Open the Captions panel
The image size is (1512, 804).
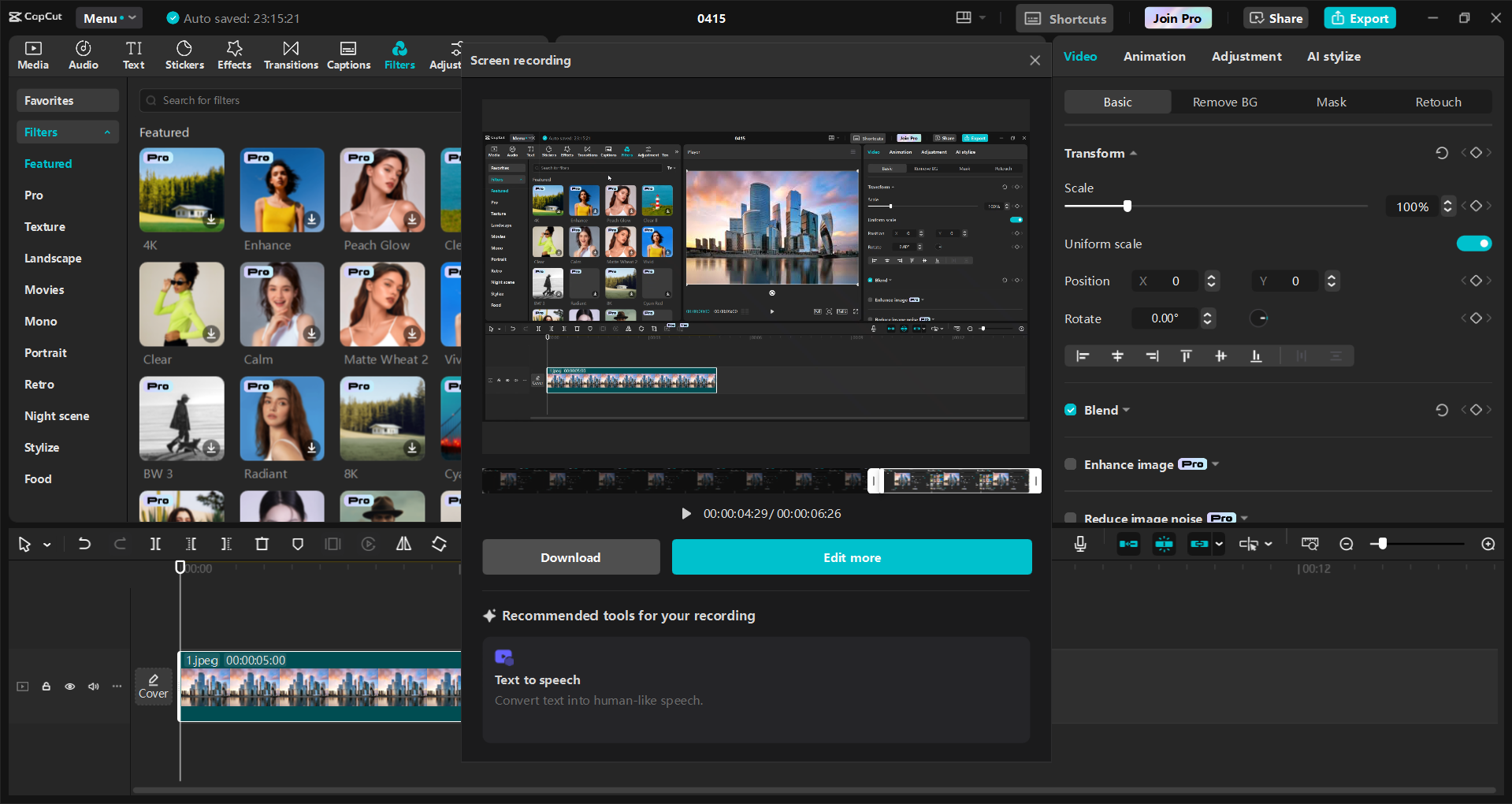348,54
